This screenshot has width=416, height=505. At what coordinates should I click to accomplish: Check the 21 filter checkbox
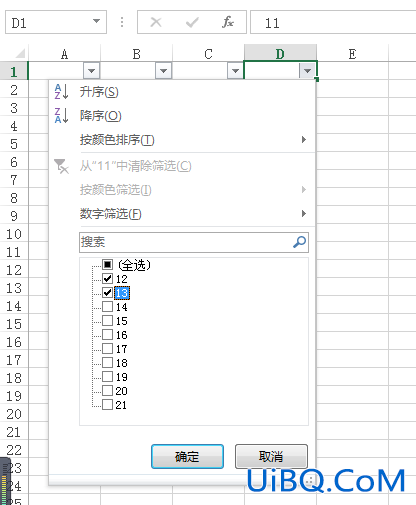pos(107,405)
